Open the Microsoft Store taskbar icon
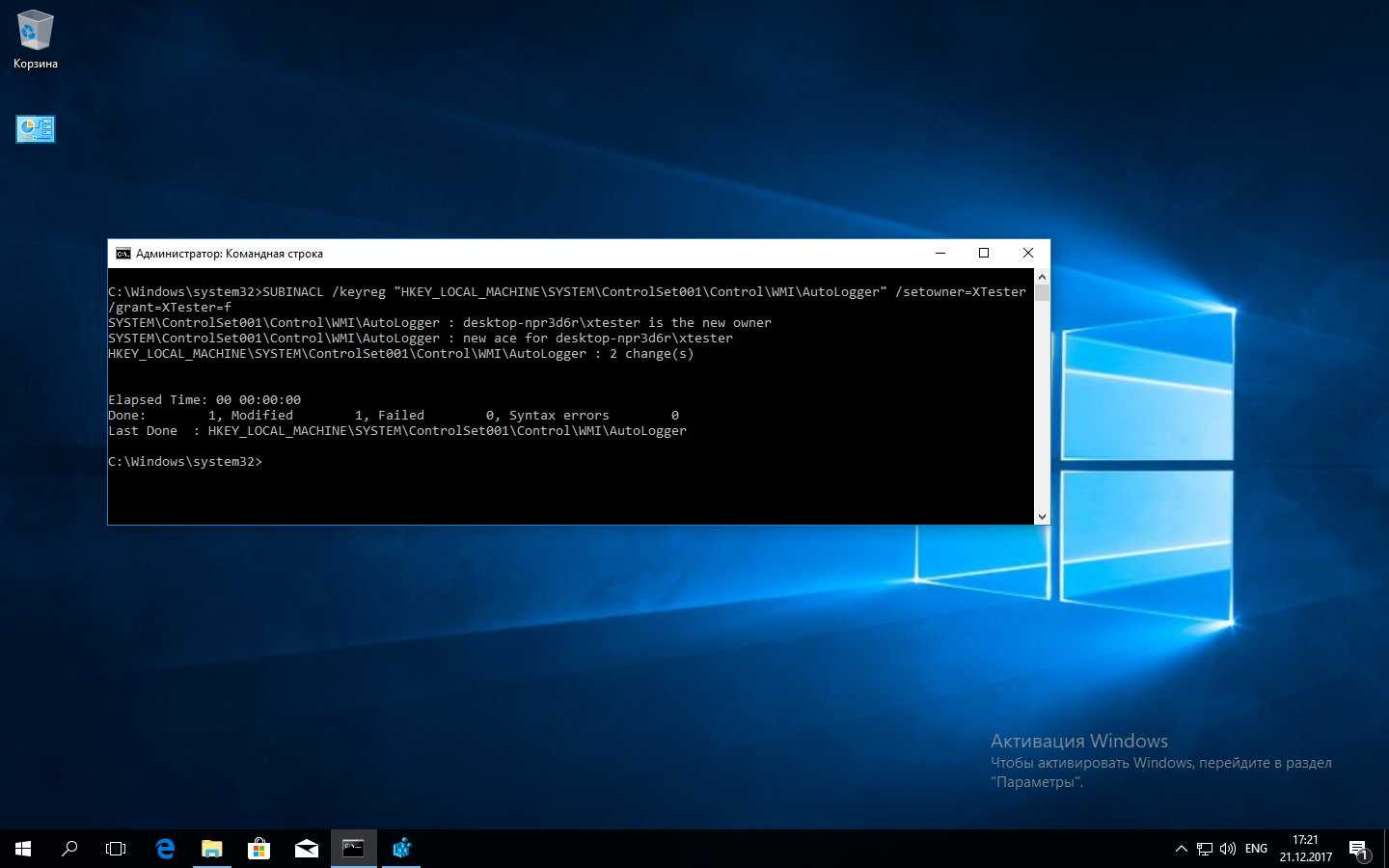Screen dimensions: 1389x868 tap(259, 849)
